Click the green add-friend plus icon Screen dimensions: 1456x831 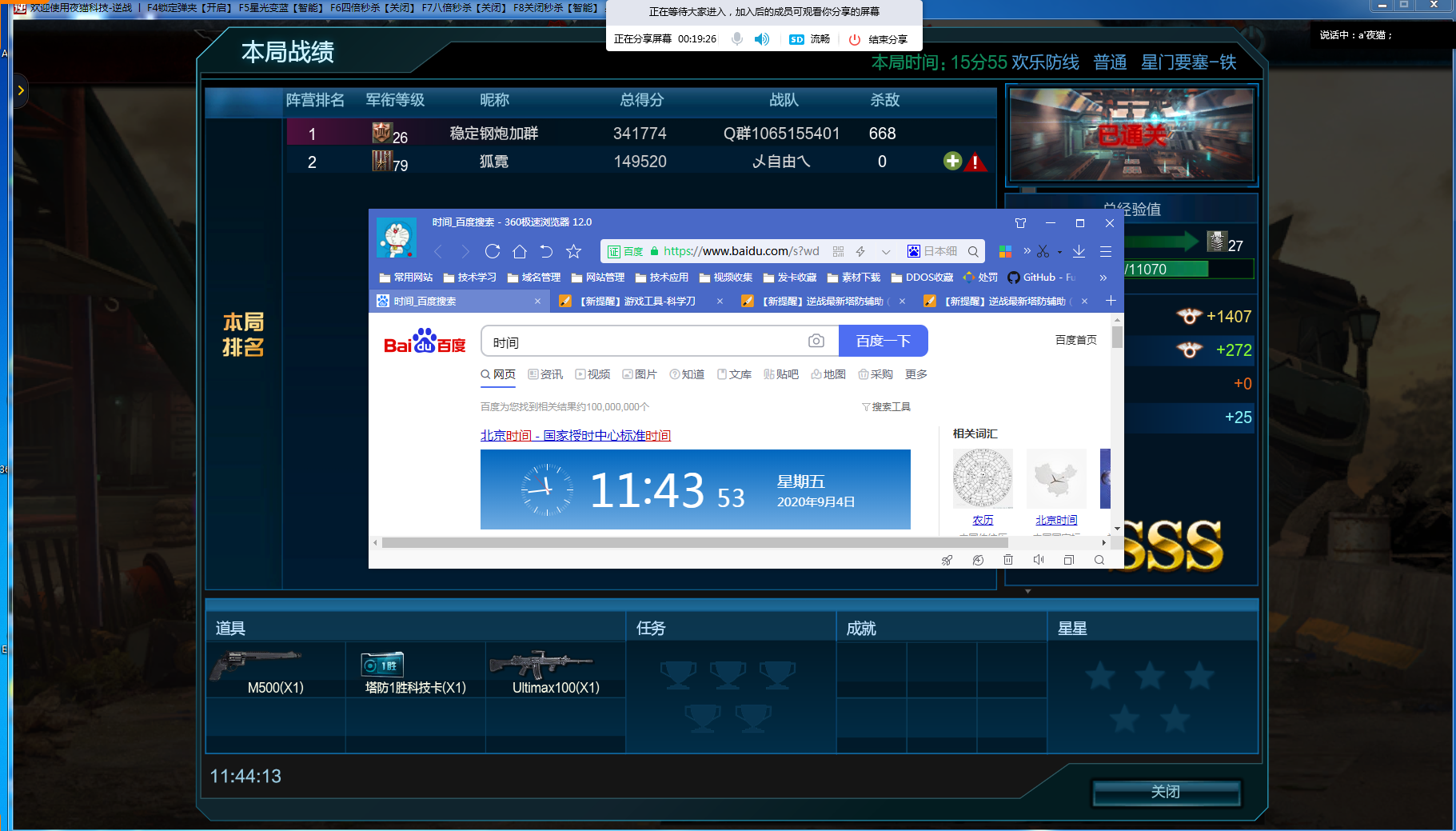(x=952, y=162)
